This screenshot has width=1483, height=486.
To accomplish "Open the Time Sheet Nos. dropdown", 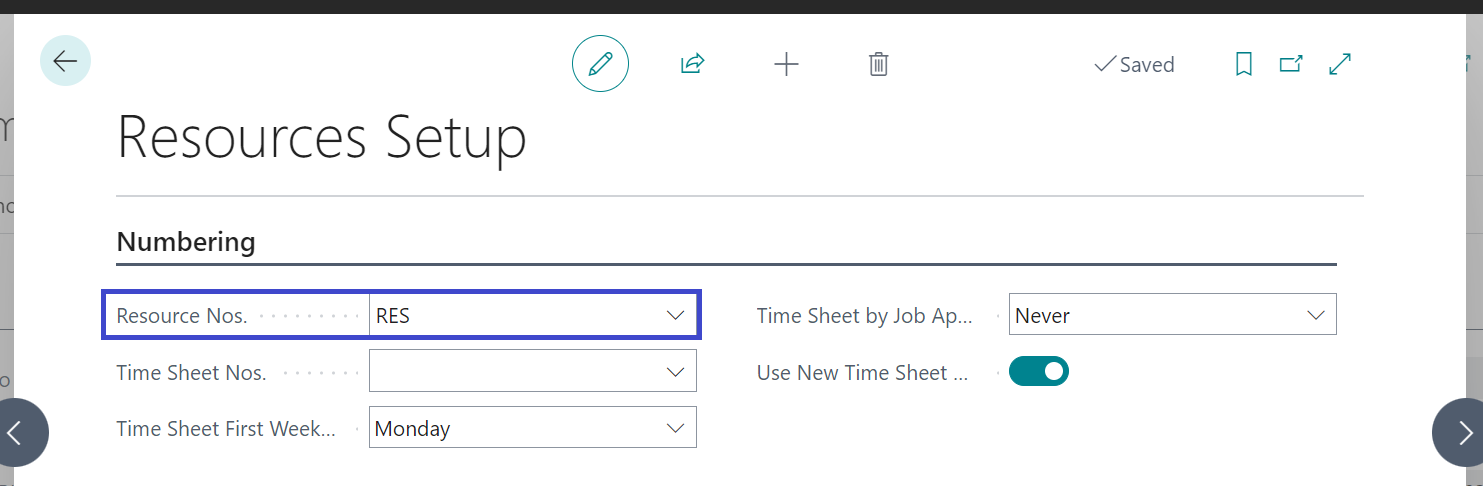I will point(675,372).
